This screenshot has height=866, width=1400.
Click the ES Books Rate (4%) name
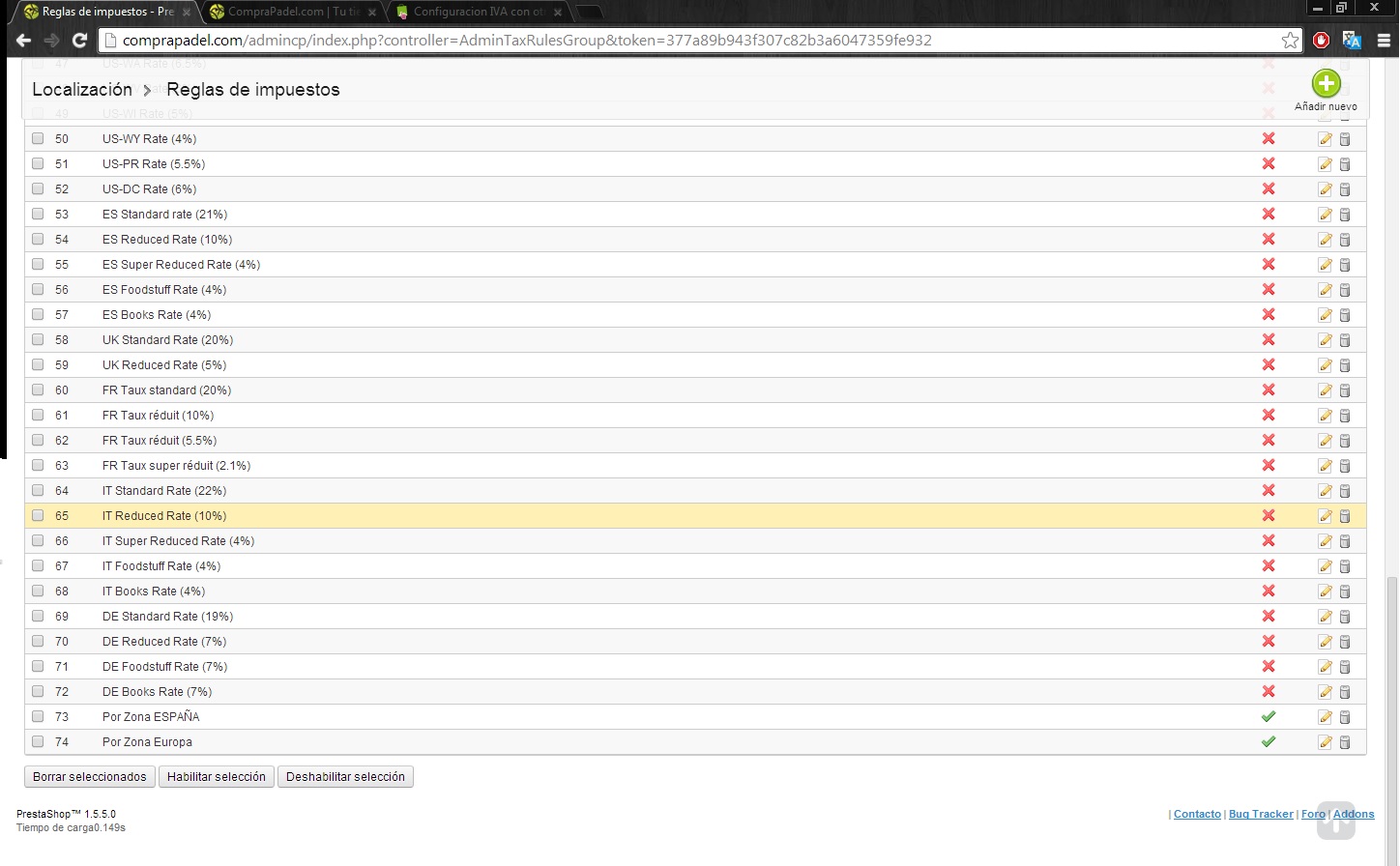click(157, 315)
